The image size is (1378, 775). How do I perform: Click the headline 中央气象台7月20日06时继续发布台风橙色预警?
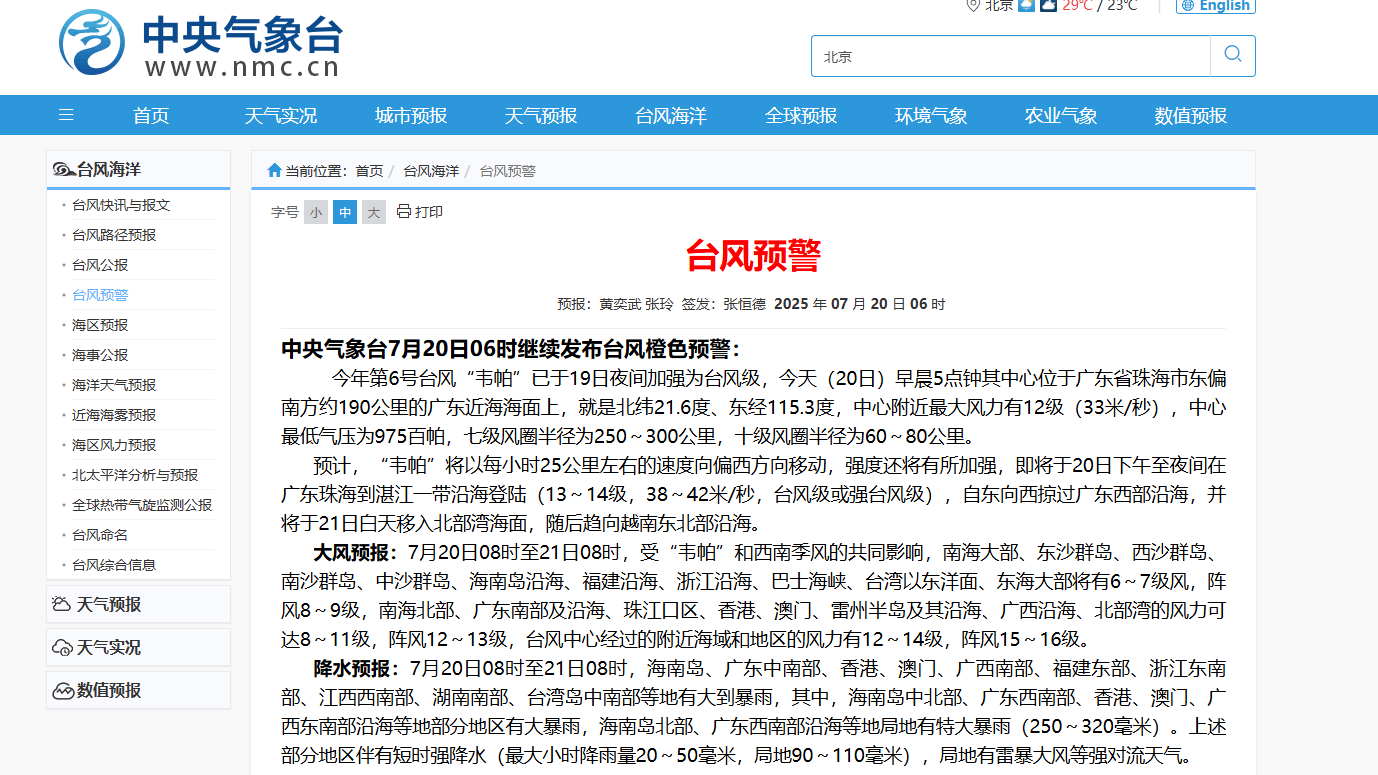[x=510, y=349]
